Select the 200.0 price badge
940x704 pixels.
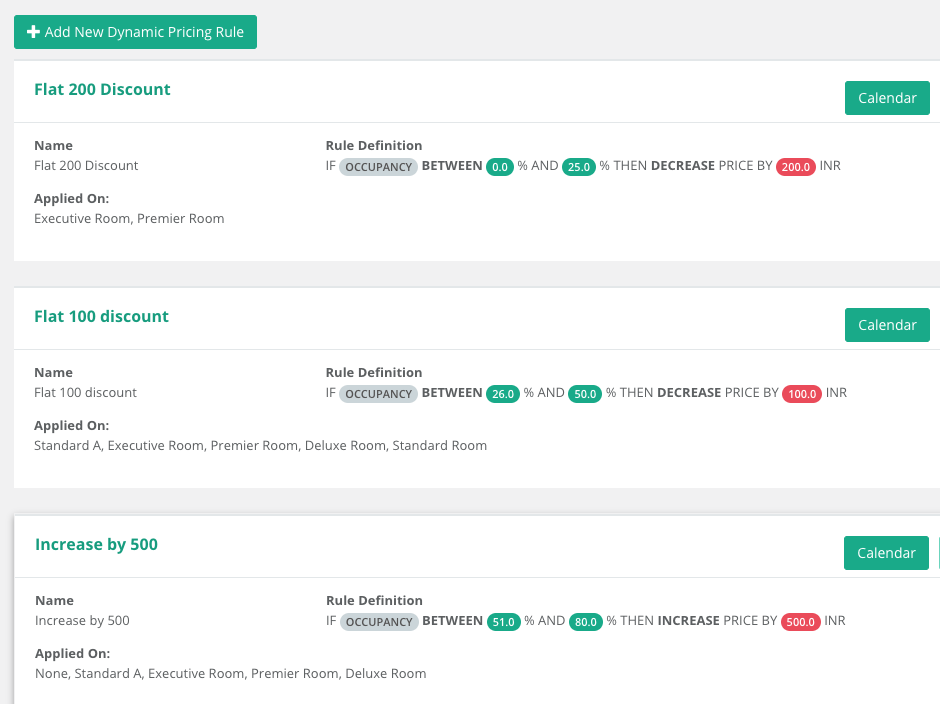(796, 167)
